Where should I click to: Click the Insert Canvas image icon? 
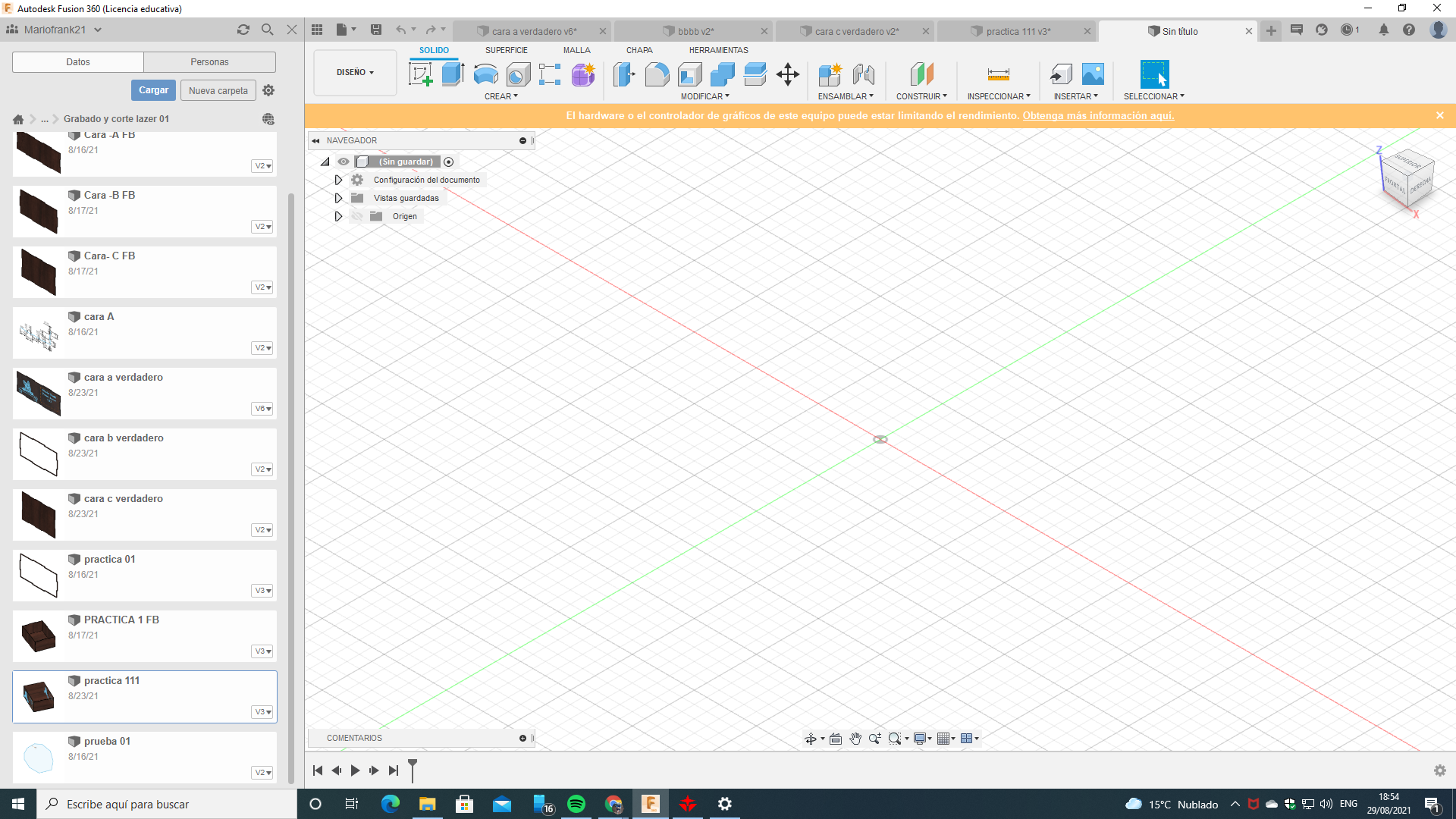tap(1093, 74)
